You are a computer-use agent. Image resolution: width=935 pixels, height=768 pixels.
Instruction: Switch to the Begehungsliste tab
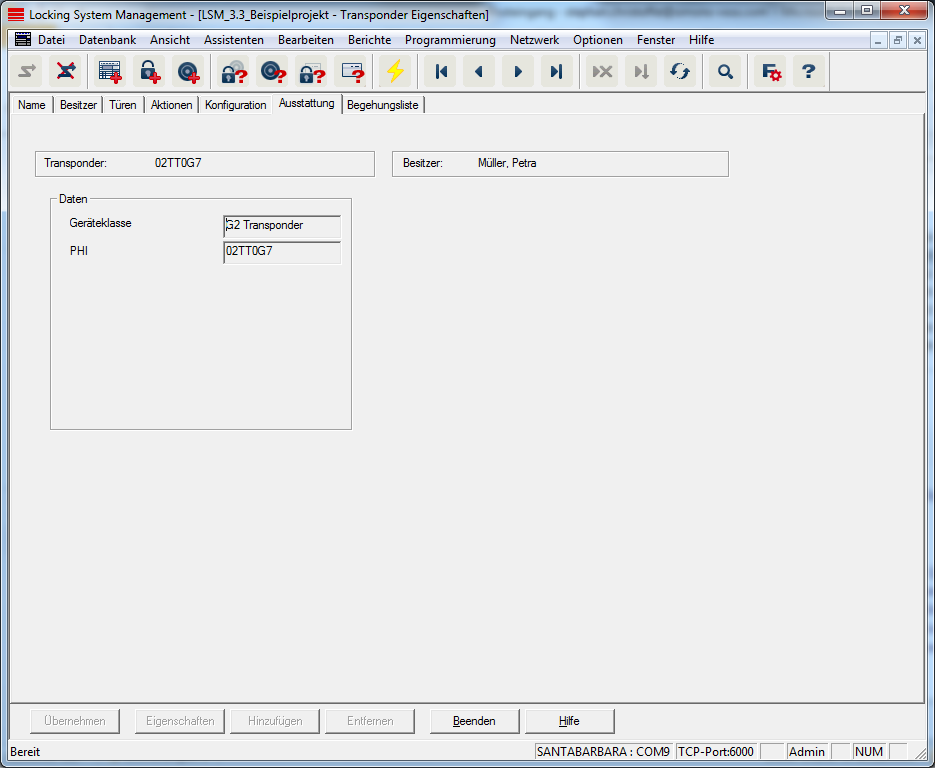[x=383, y=105]
